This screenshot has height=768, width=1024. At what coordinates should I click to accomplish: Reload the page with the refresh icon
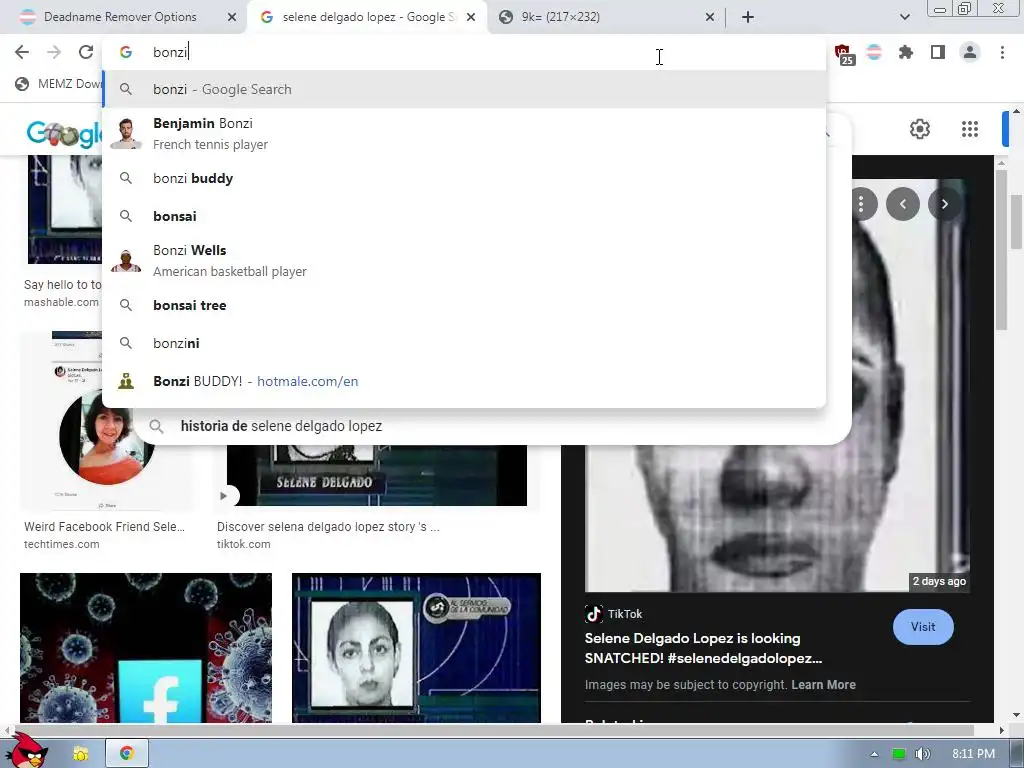tap(86, 52)
